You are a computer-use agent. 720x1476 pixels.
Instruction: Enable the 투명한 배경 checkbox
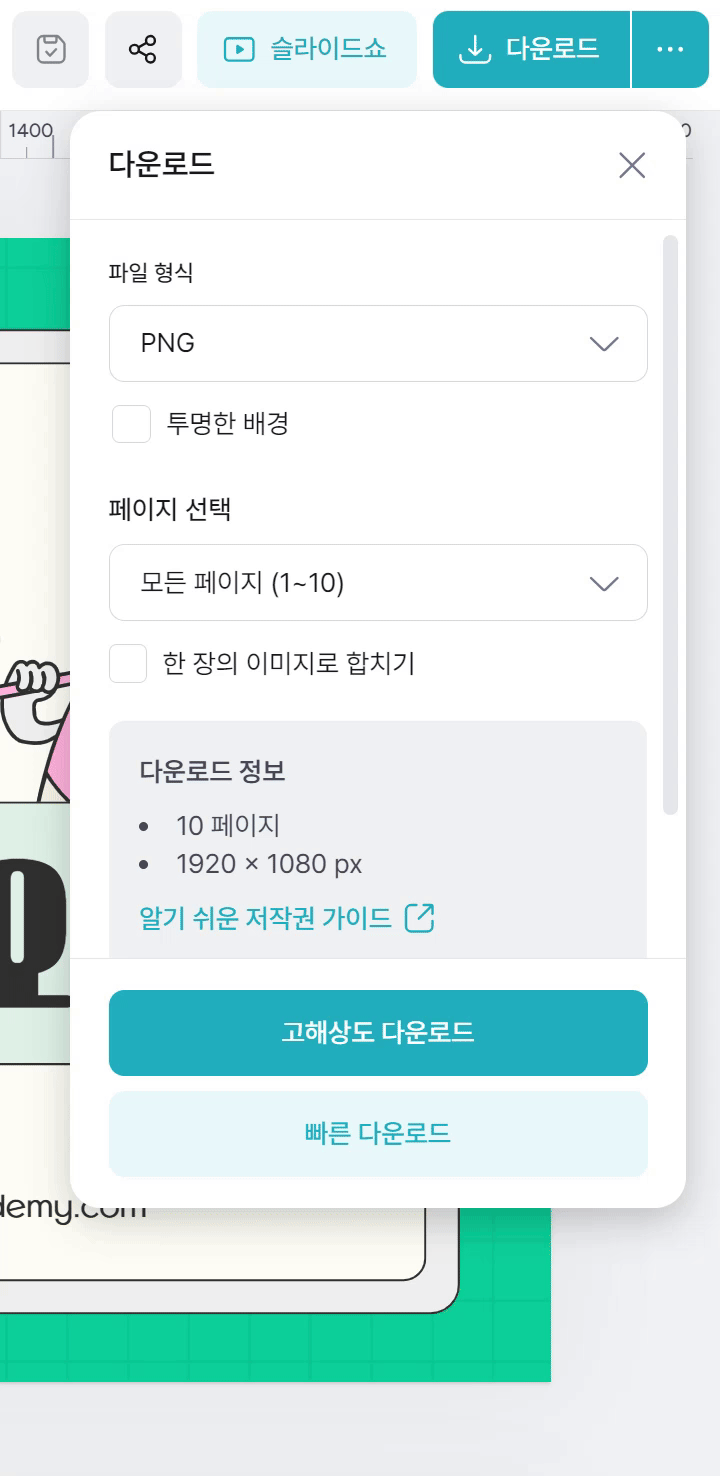click(x=131, y=424)
